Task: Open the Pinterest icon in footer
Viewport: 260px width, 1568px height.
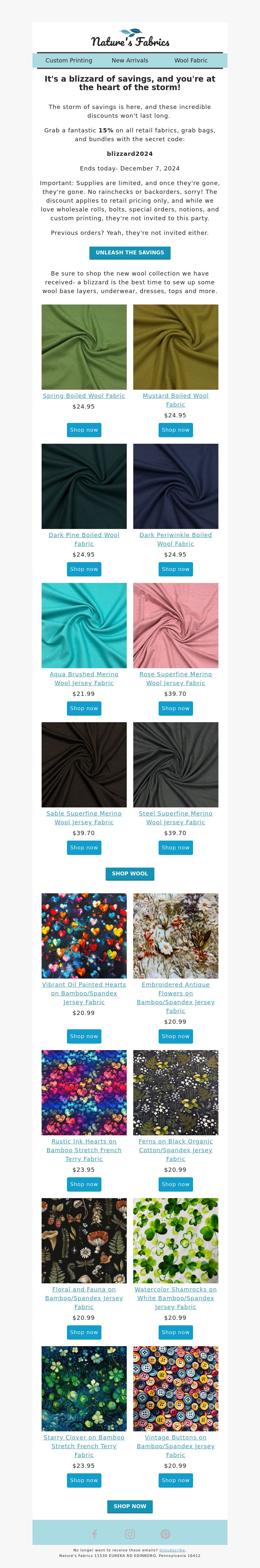Action: tap(165, 1534)
